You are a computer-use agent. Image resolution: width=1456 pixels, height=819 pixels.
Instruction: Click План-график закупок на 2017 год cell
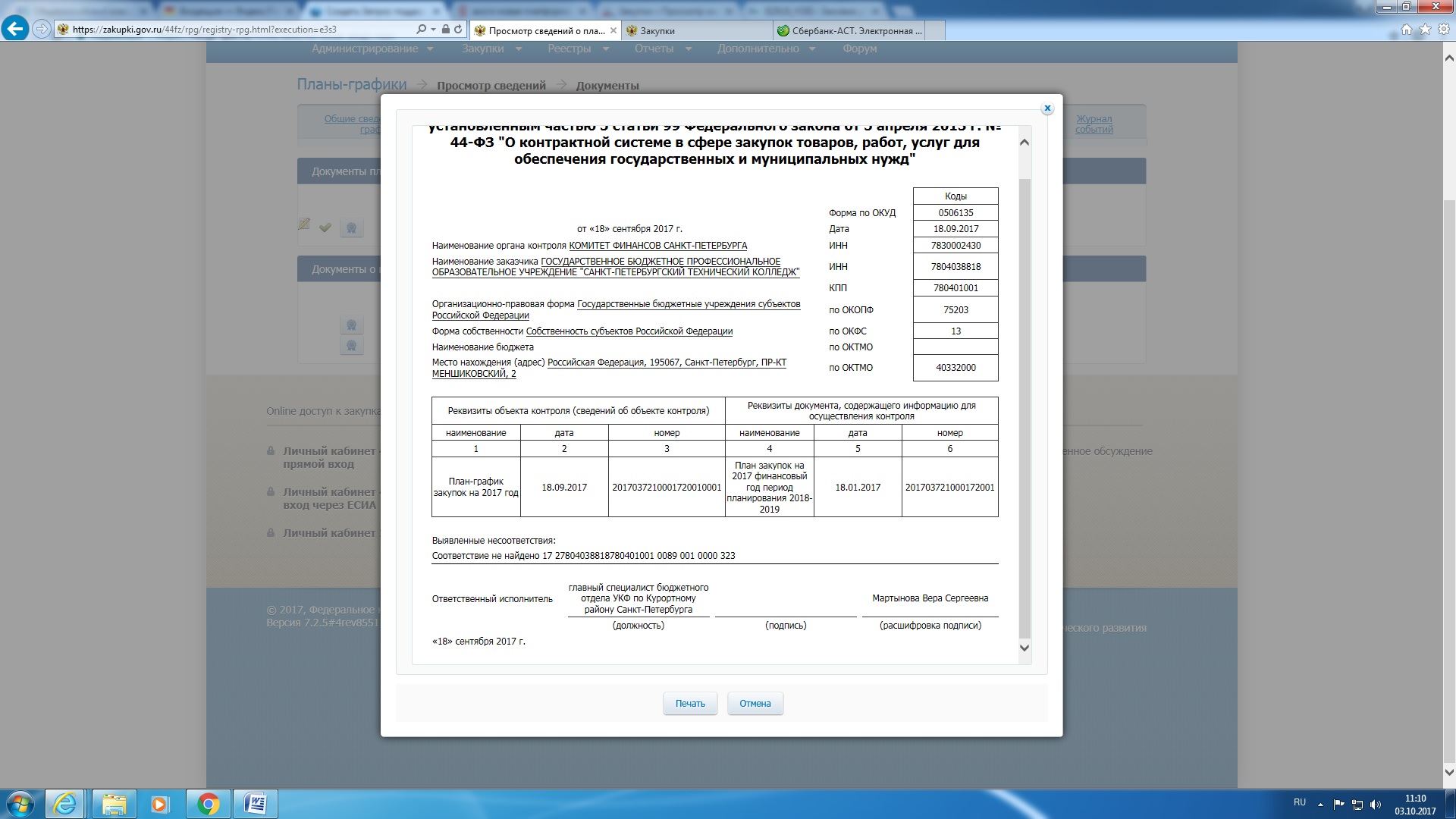click(476, 487)
